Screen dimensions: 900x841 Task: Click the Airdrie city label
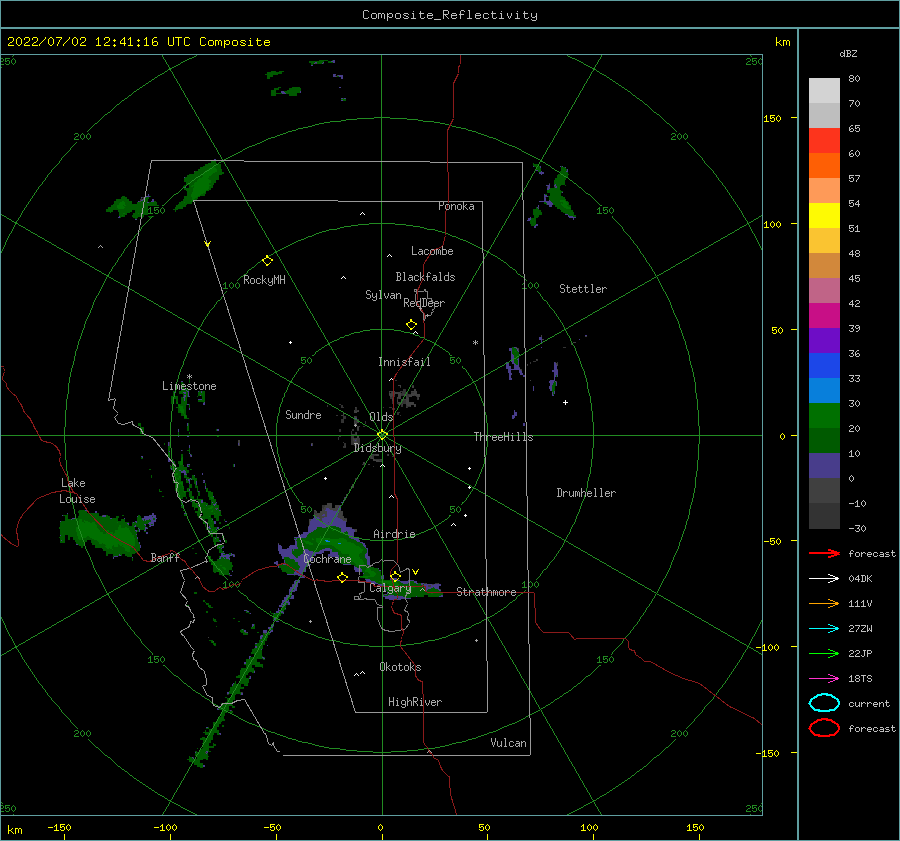[x=394, y=534]
